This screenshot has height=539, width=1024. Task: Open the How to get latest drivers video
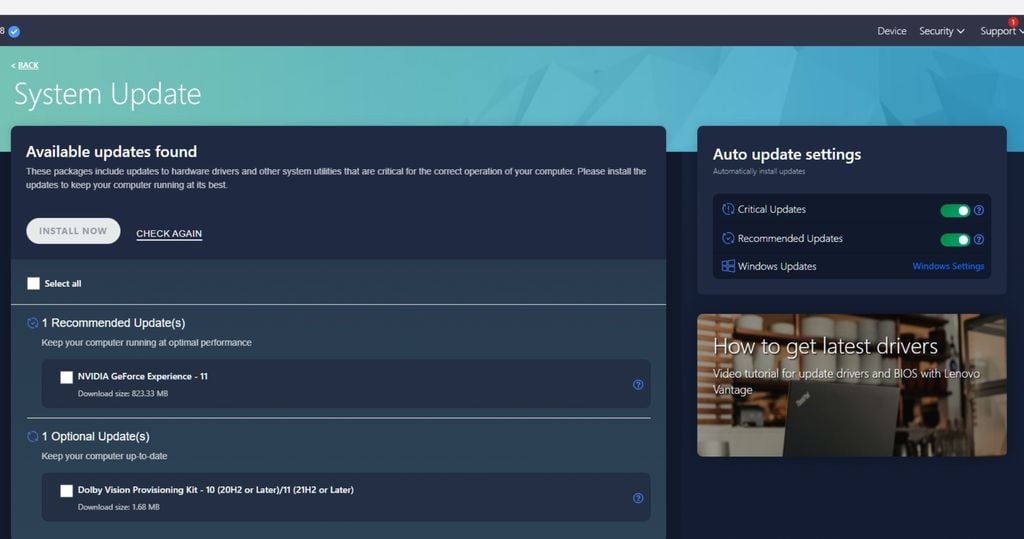click(851, 385)
